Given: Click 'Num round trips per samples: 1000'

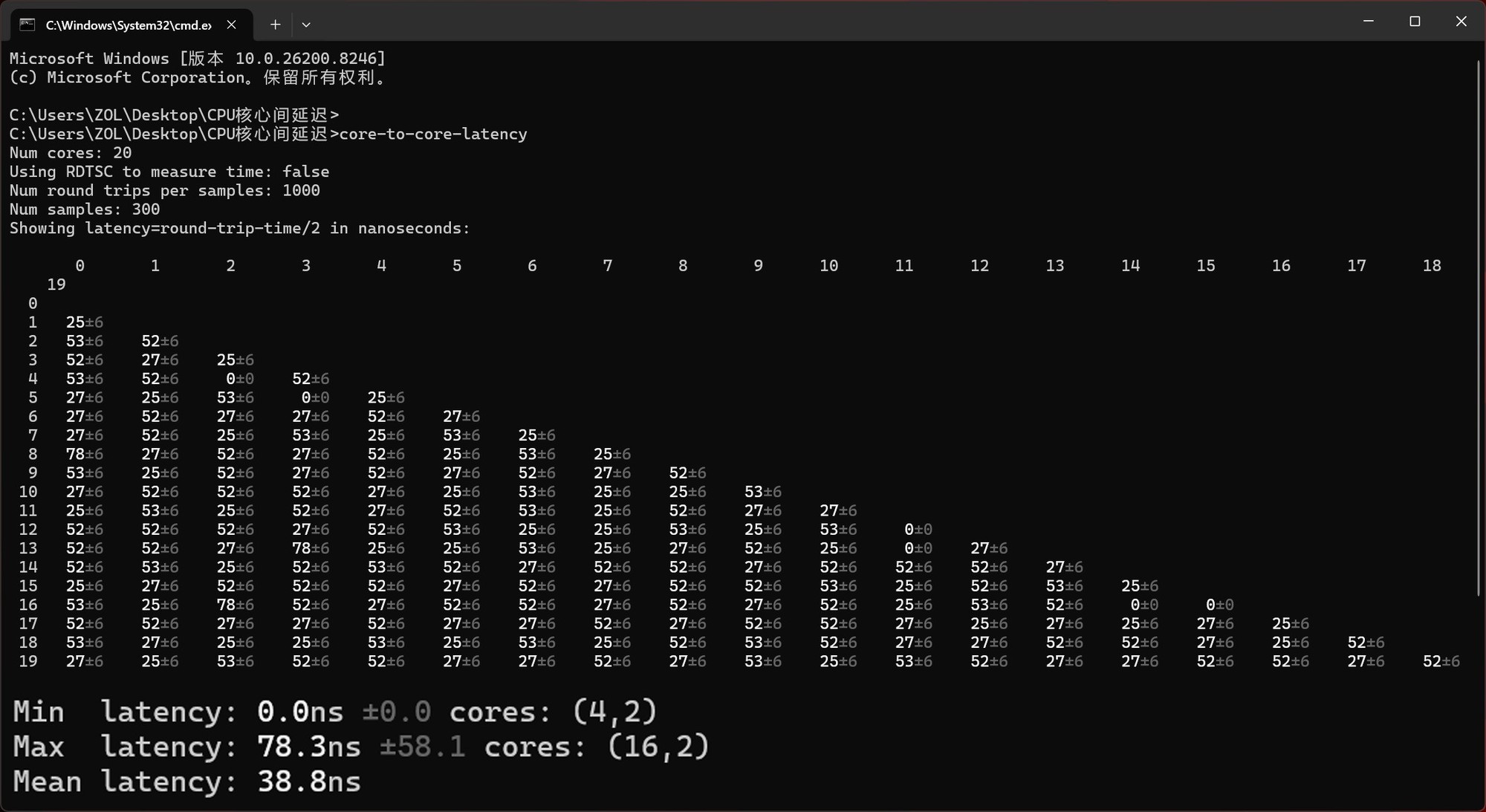Looking at the screenshot, I should tap(165, 191).
